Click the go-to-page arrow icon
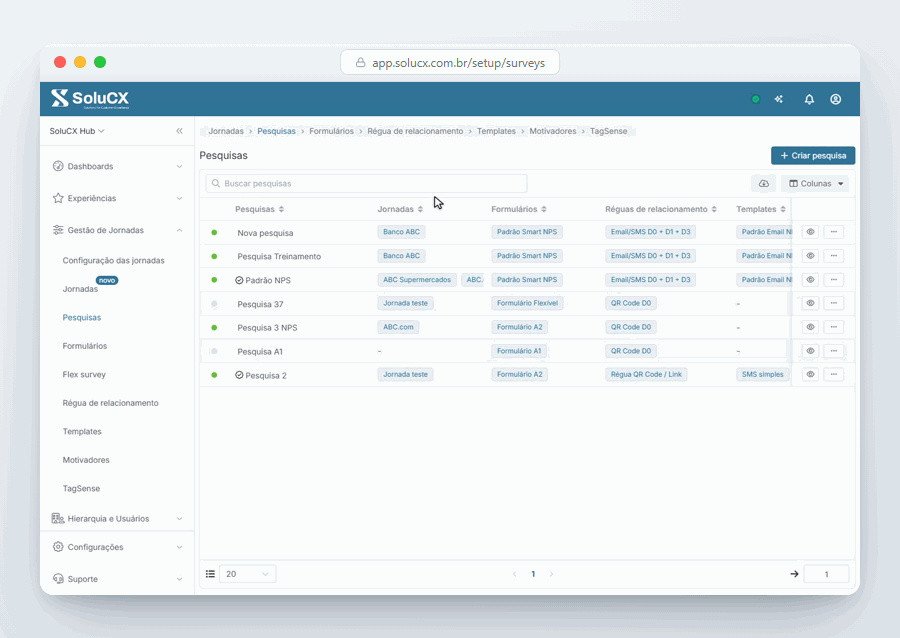The image size is (900, 638). (794, 574)
